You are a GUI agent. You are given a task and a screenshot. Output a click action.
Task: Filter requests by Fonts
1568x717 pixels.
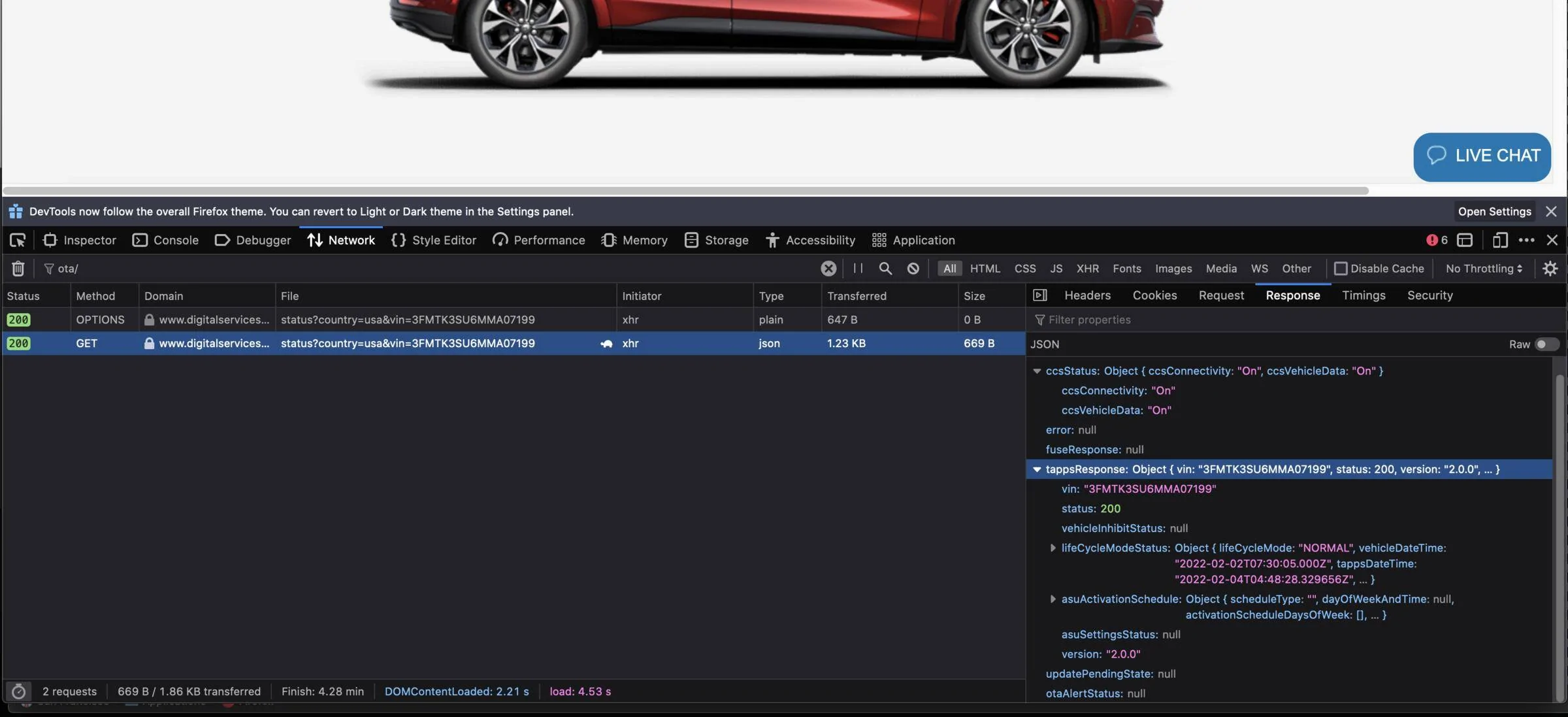coord(1127,269)
